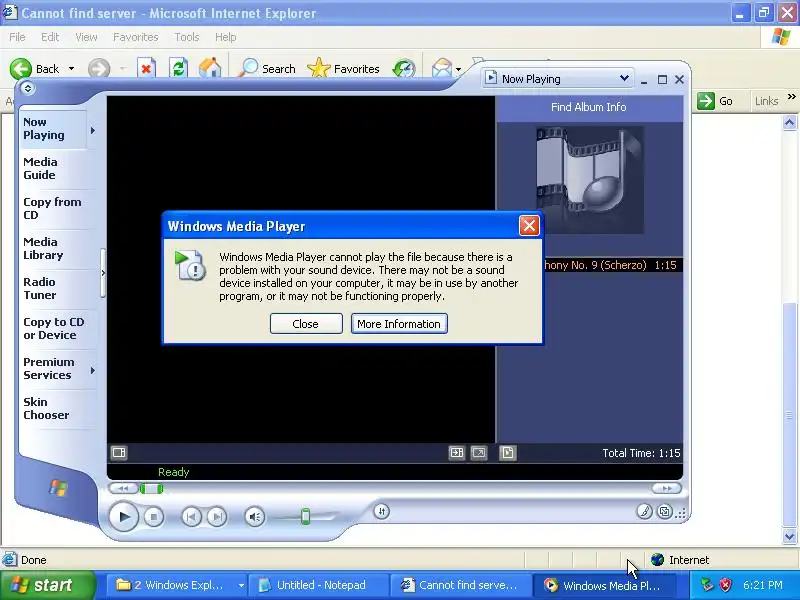Click the Search toolbar button

[267, 69]
